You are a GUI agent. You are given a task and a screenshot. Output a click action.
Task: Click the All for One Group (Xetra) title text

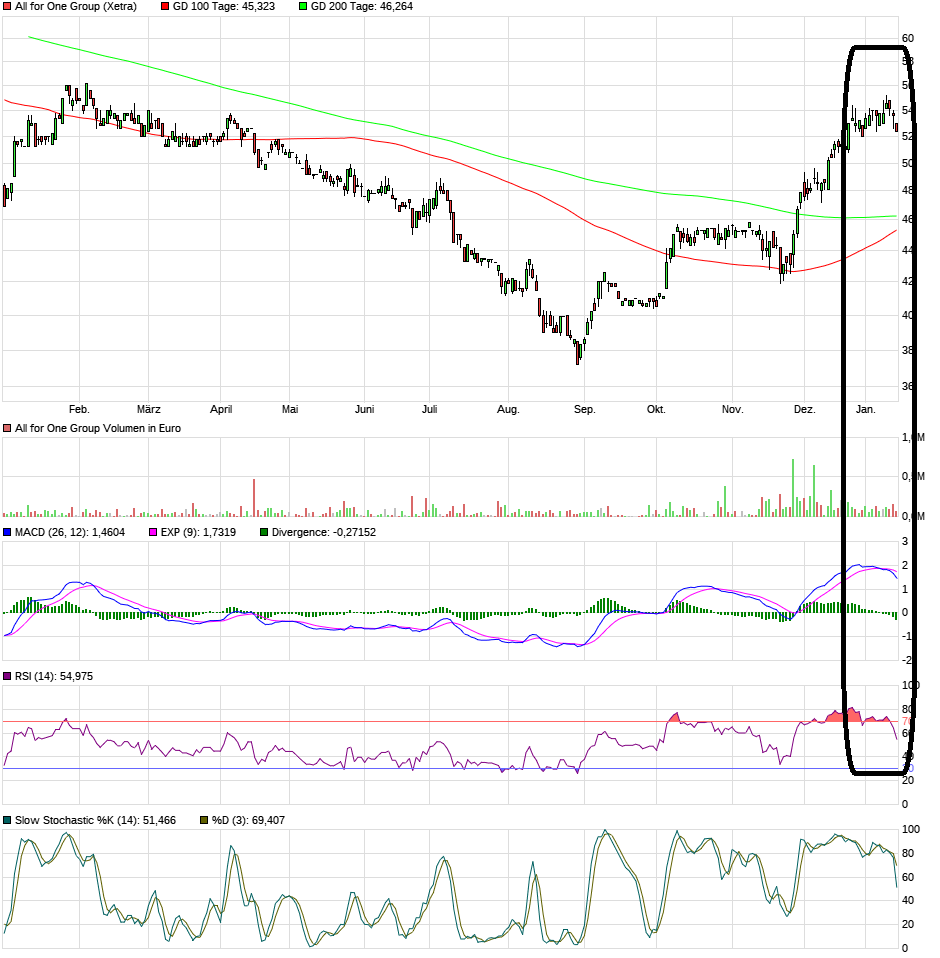point(76,6)
